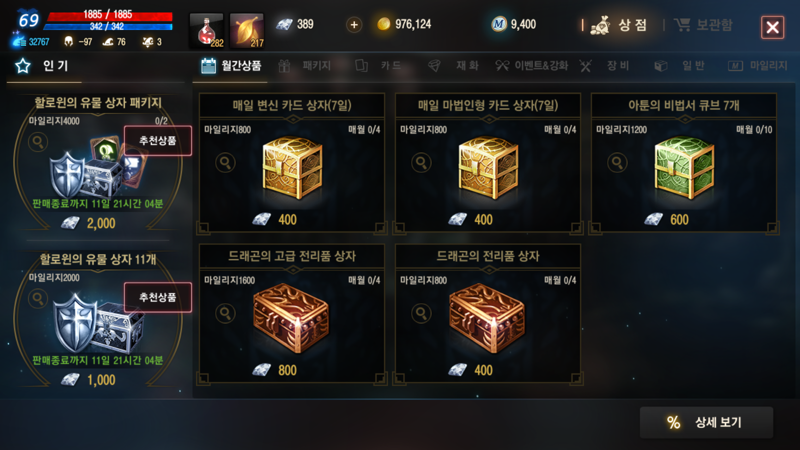Click the plus icon to add diamonds
The width and height of the screenshot is (800, 450).
coord(354,24)
